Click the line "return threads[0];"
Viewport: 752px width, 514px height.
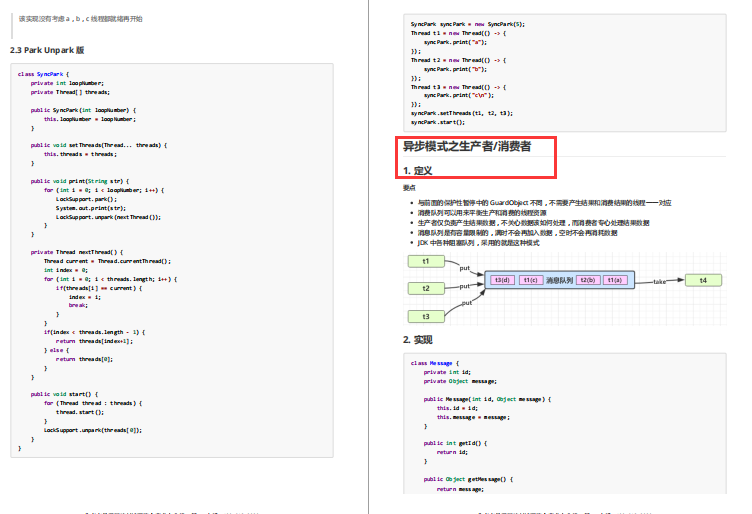point(84,359)
